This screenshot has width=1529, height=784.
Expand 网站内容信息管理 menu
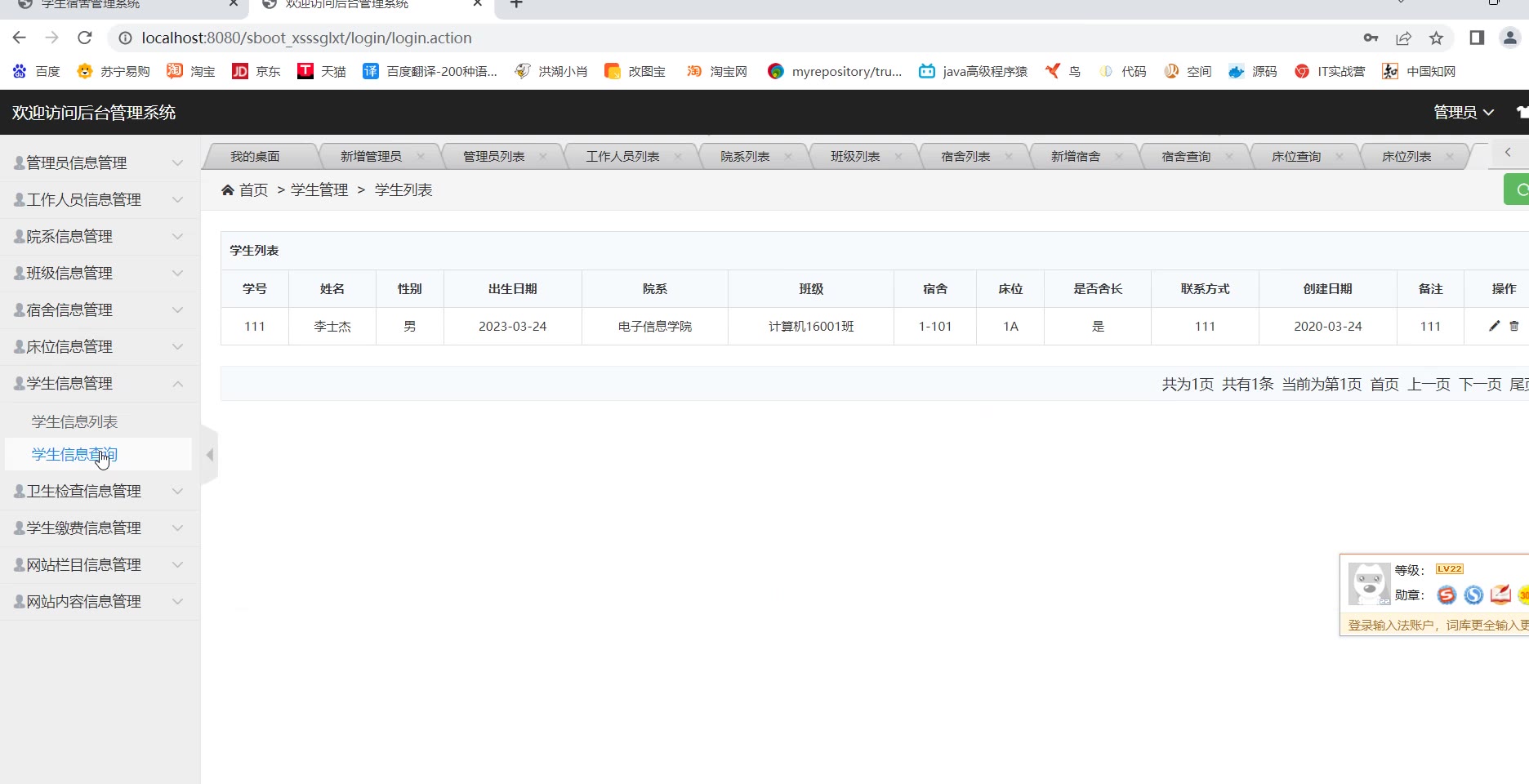100,601
